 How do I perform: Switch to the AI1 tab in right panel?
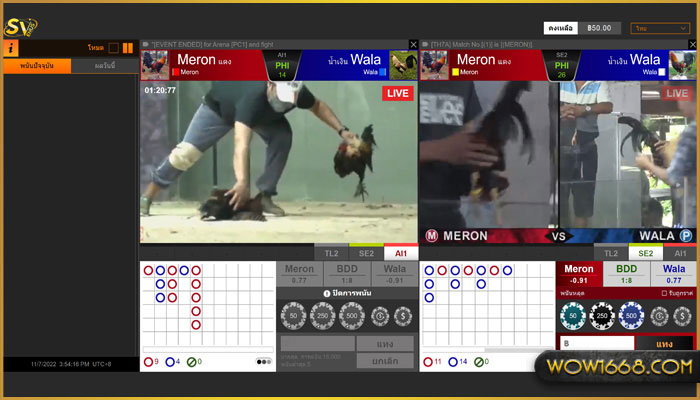click(680, 253)
